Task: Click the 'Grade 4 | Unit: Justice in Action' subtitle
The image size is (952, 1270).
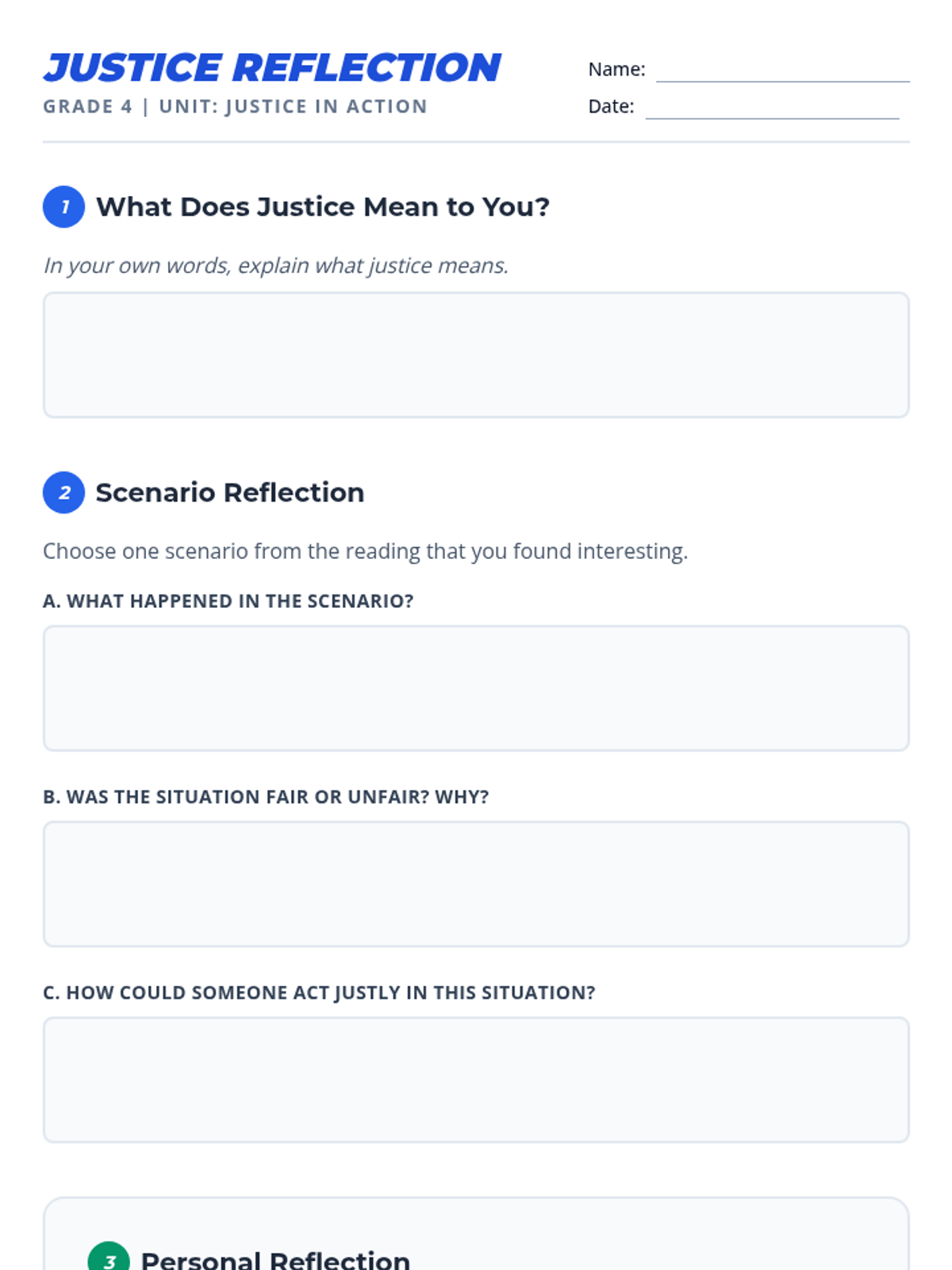Action: pyautogui.click(x=235, y=106)
